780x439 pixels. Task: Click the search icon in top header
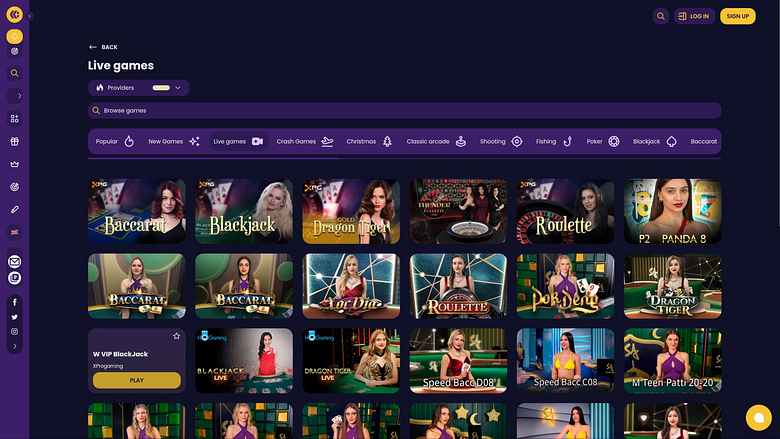point(661,16)
